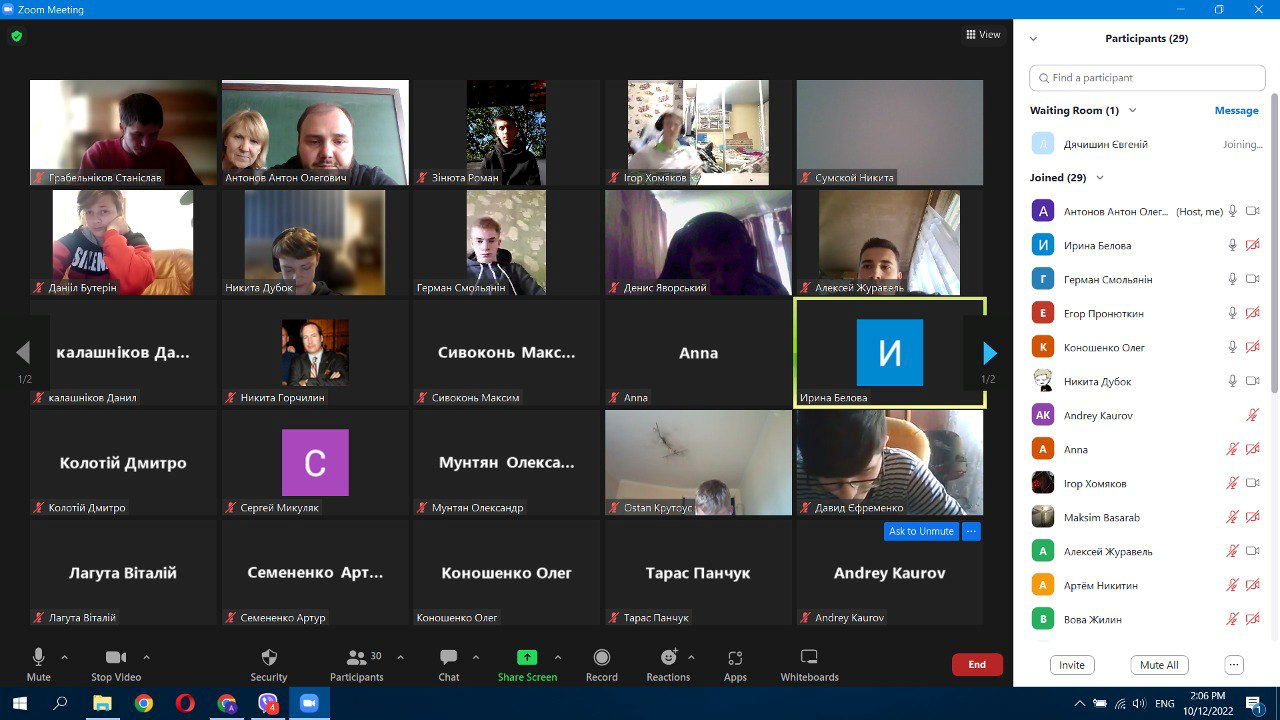Open Opera browser from the taskbar
This screenshot has width=1280, height=720.
point(185,703)
